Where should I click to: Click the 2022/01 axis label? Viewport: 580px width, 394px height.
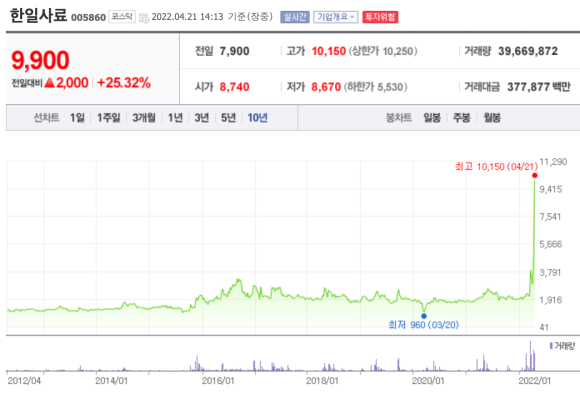[535, 381]
